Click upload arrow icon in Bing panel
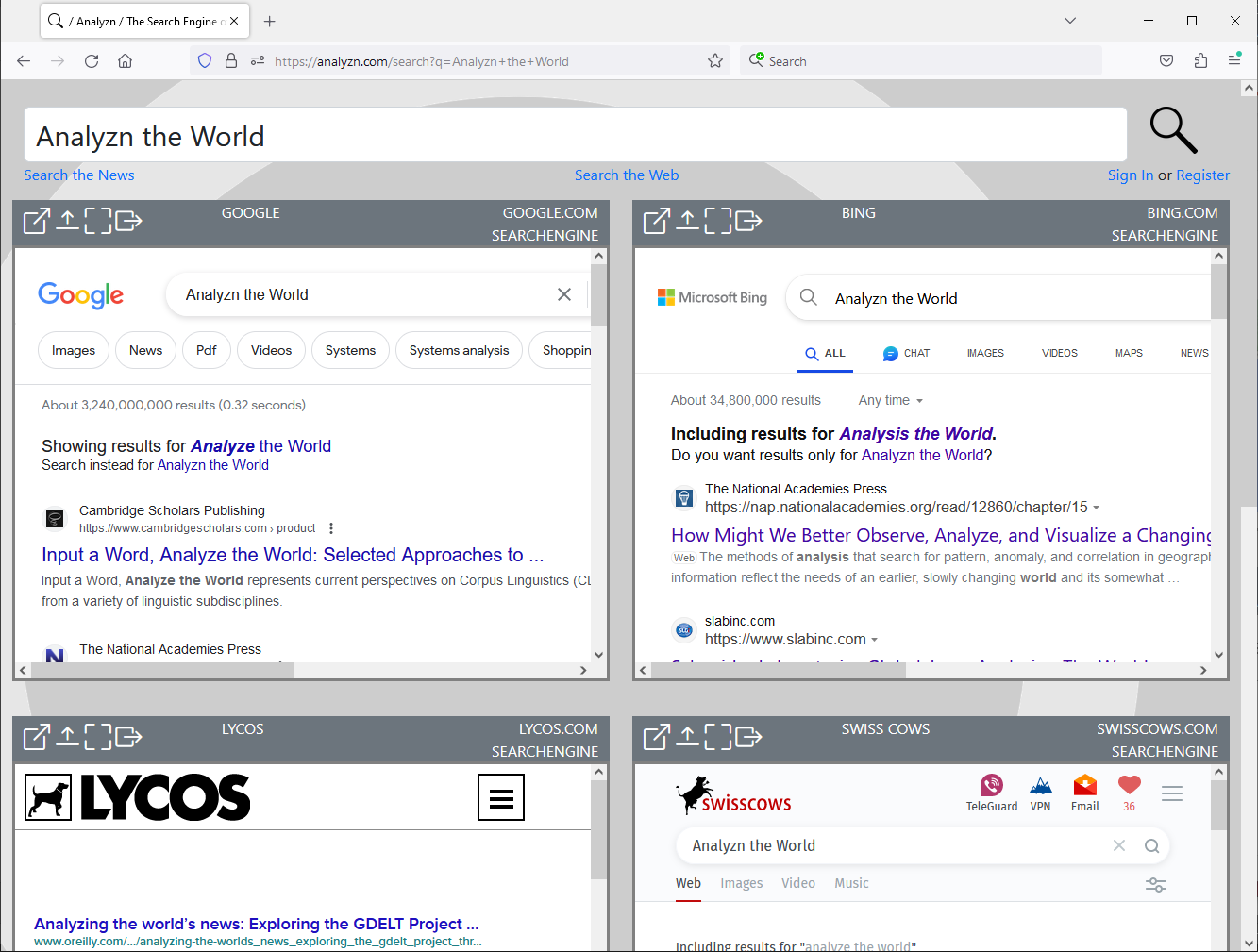The height and width of the screenshot is (952, 1258). point(687,221)
